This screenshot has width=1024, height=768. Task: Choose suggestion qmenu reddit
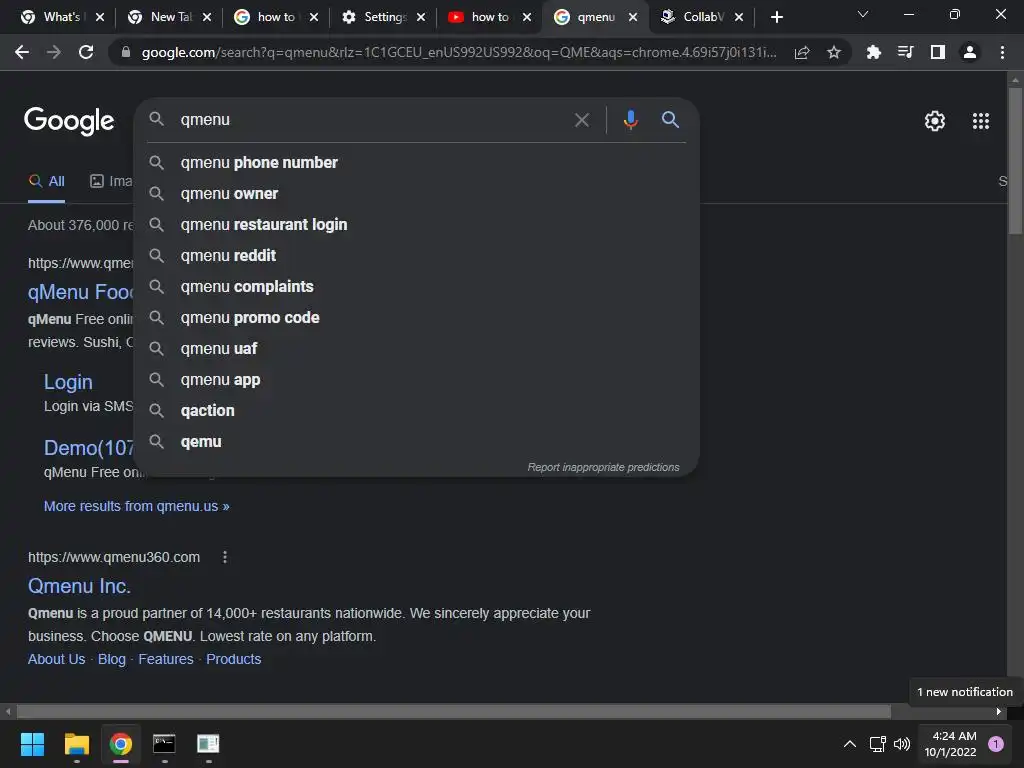(x=417, y=255)
